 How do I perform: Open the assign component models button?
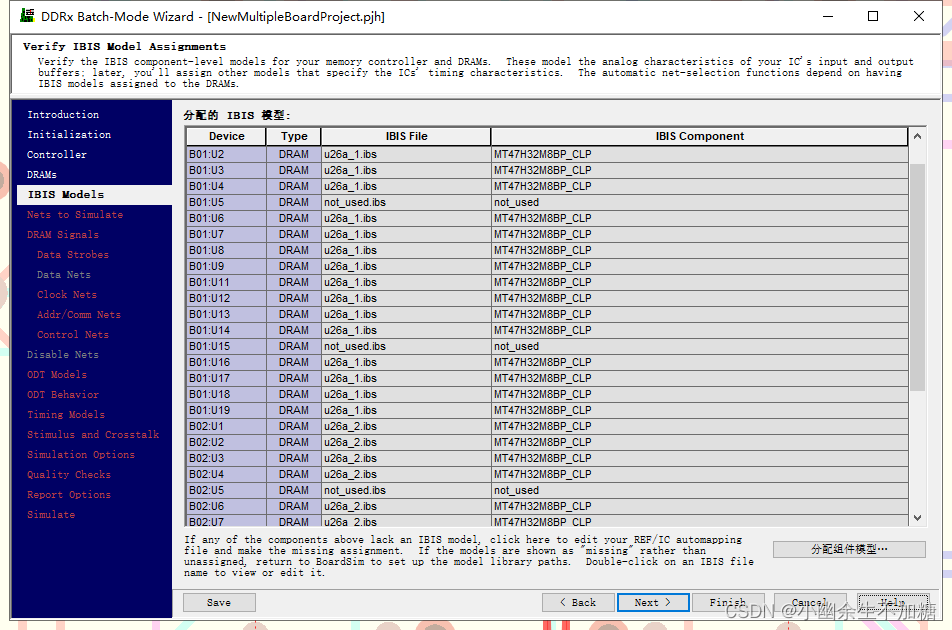(x=849, y=549)
